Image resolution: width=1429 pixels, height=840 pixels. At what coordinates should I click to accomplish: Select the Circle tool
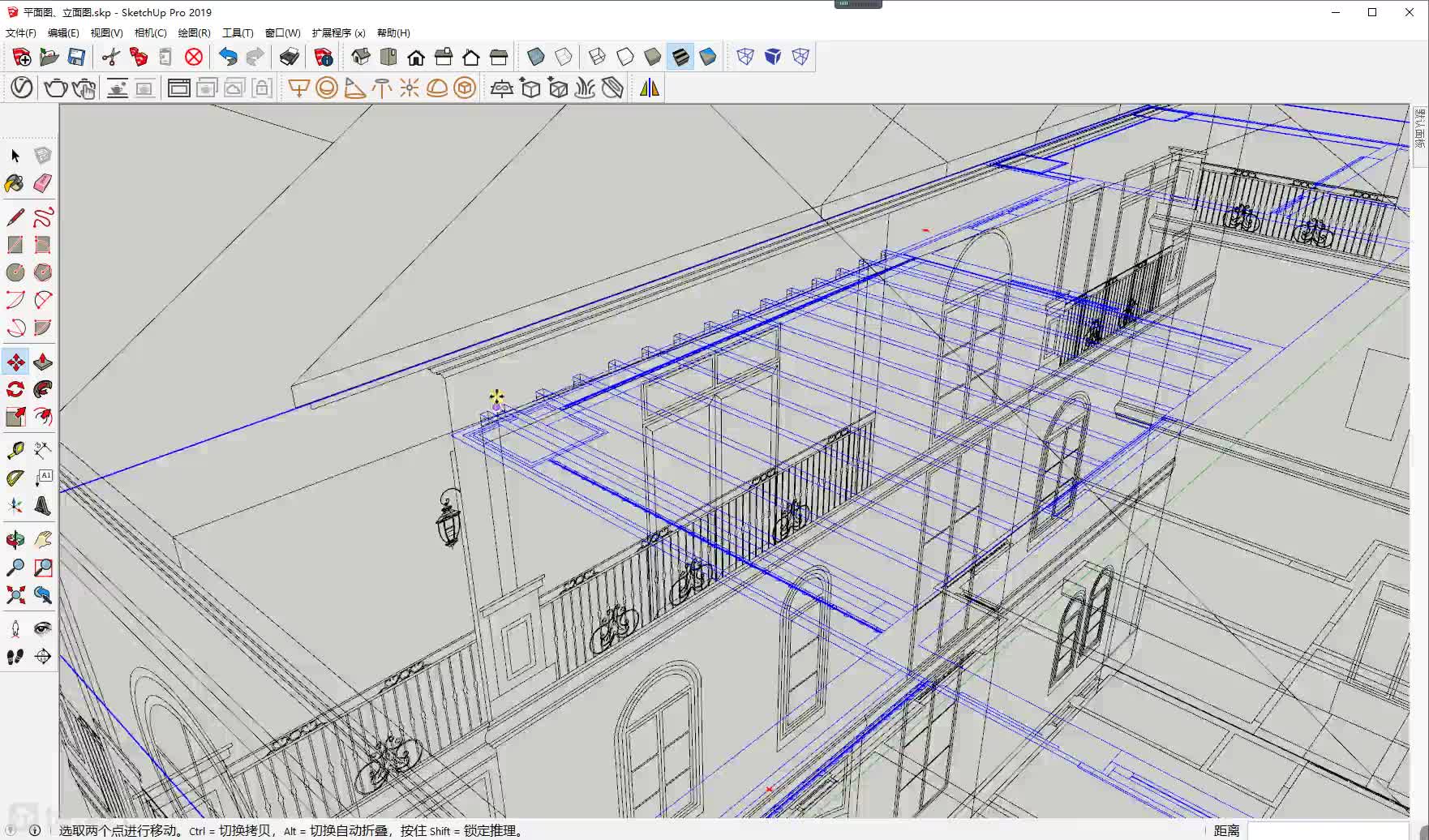[x=15, y=272]
